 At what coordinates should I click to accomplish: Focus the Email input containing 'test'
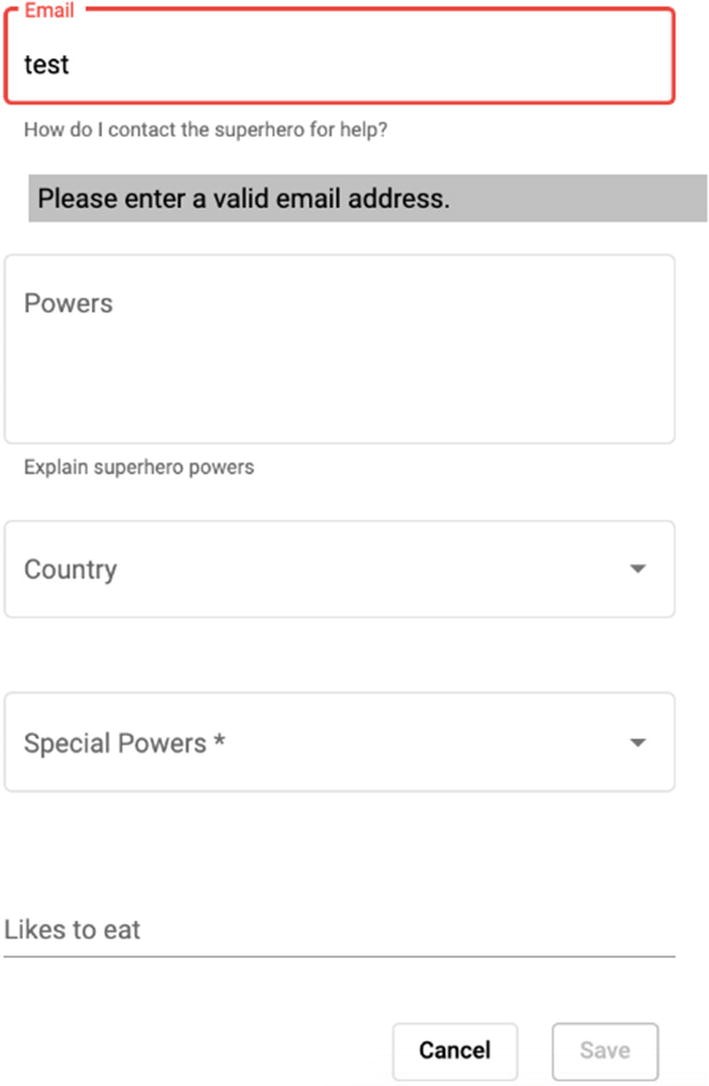(339, 56)
